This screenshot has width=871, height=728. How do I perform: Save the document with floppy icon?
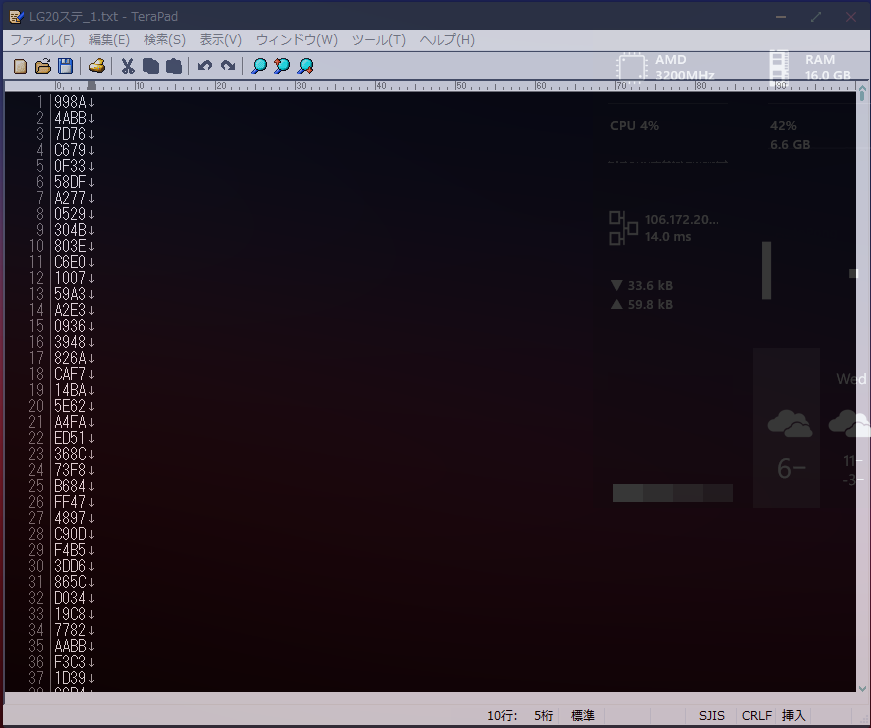[x=66, y=66]
